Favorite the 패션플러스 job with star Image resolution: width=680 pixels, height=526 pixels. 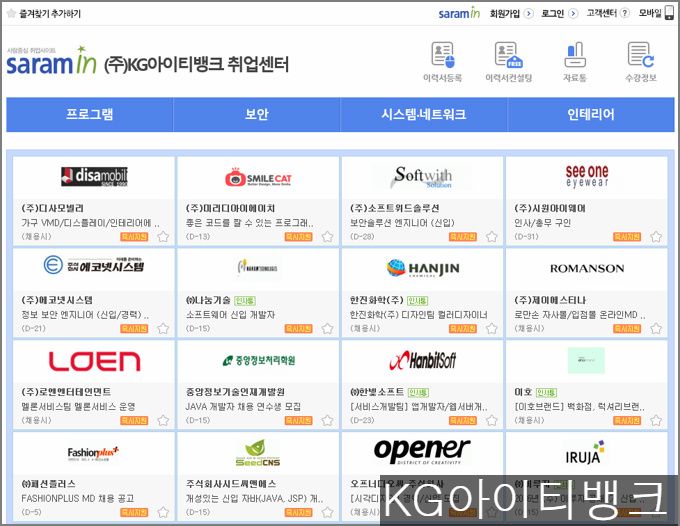pyautogui.click(x=163, y=513)
